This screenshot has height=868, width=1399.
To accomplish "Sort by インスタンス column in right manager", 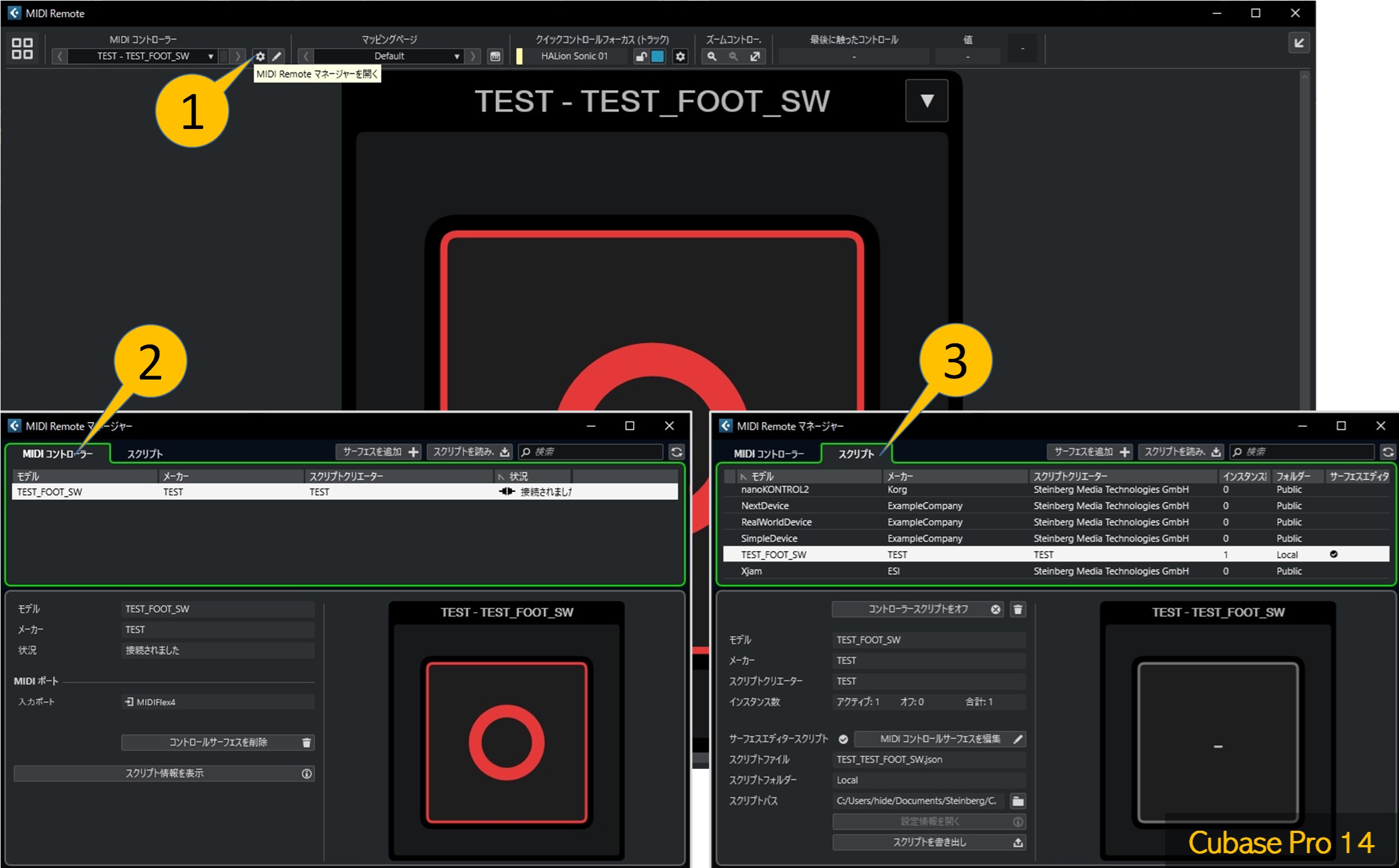I will pyautogui.click(x=1244, y=476).
